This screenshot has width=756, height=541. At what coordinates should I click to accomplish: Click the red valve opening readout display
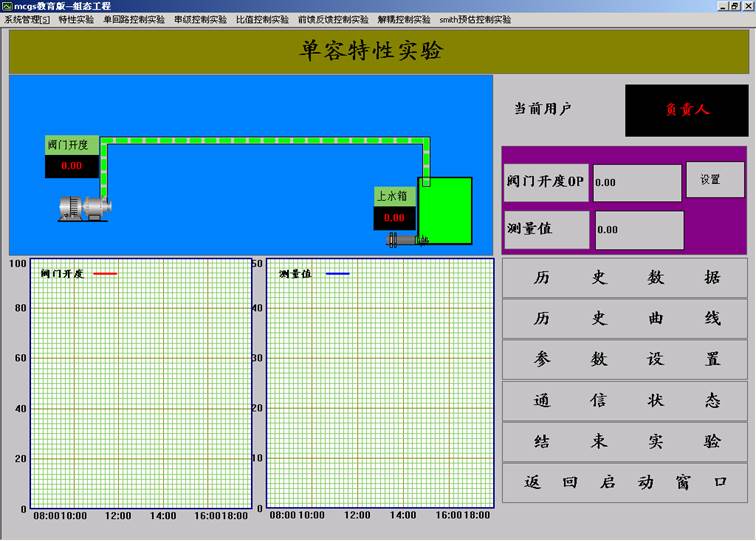click(x=71, y=166)
